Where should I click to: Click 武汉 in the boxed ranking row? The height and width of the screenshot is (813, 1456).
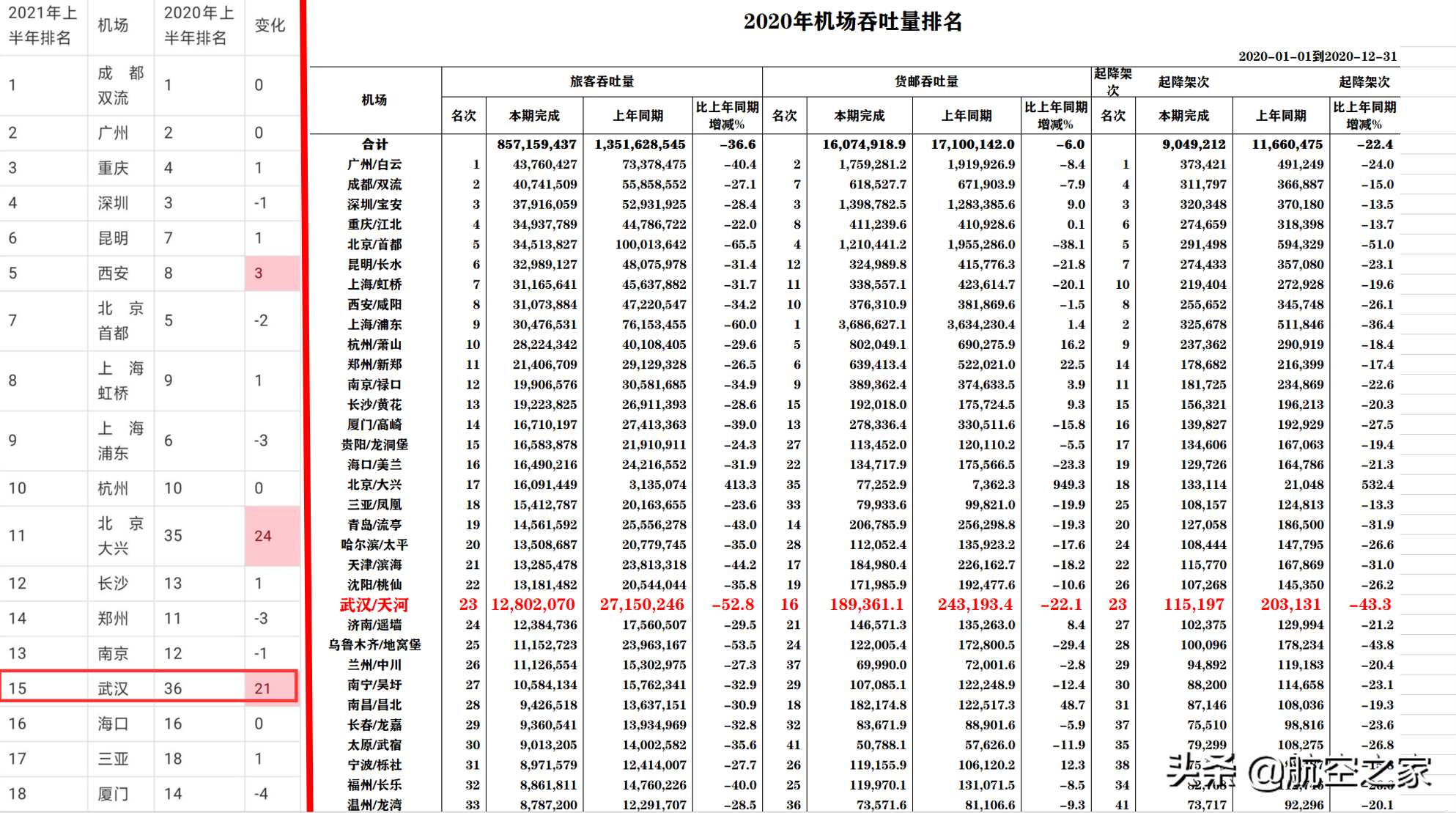click(114, 689)
